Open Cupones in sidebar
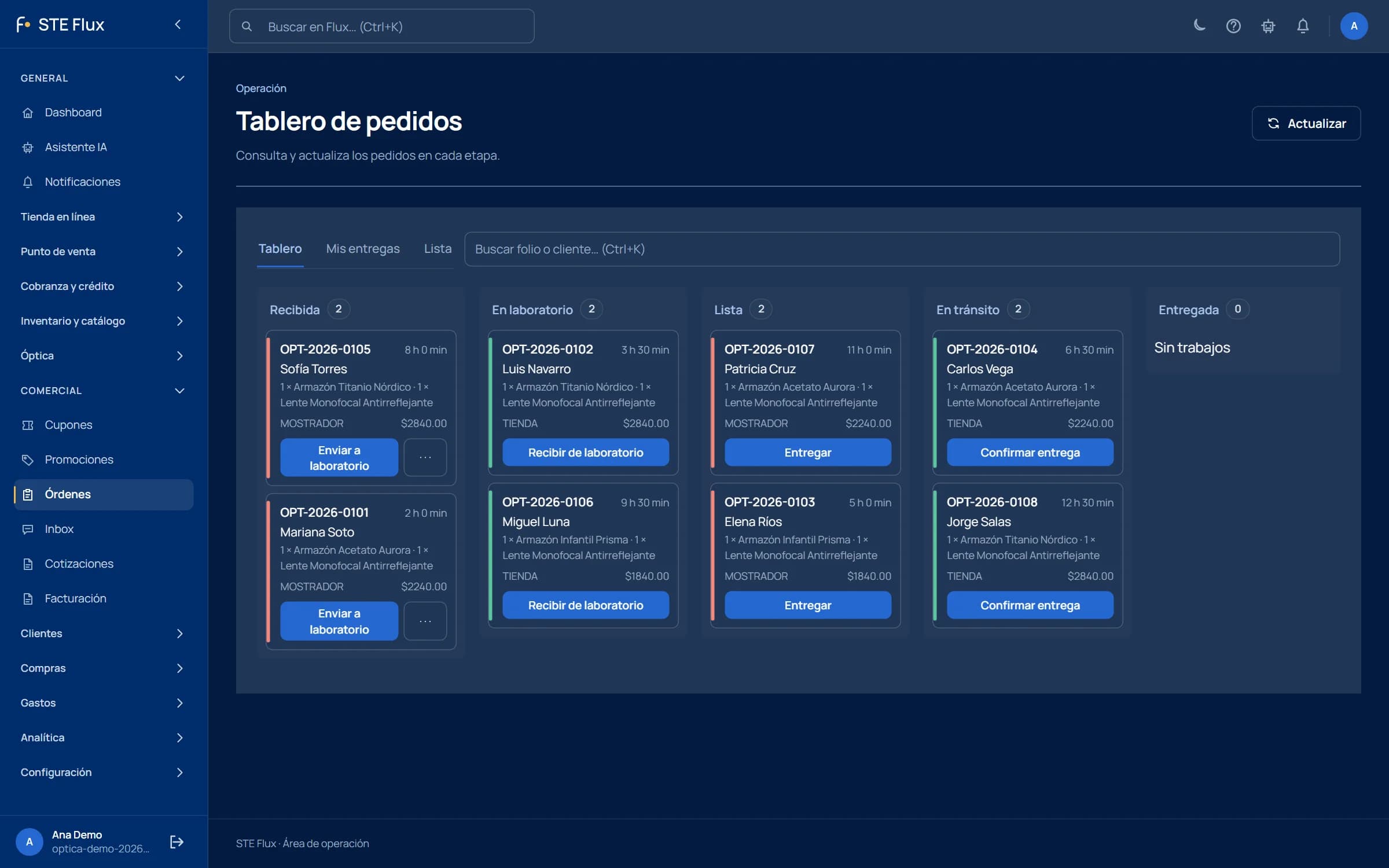1389x868 pixels. click(x=104, y=425)
